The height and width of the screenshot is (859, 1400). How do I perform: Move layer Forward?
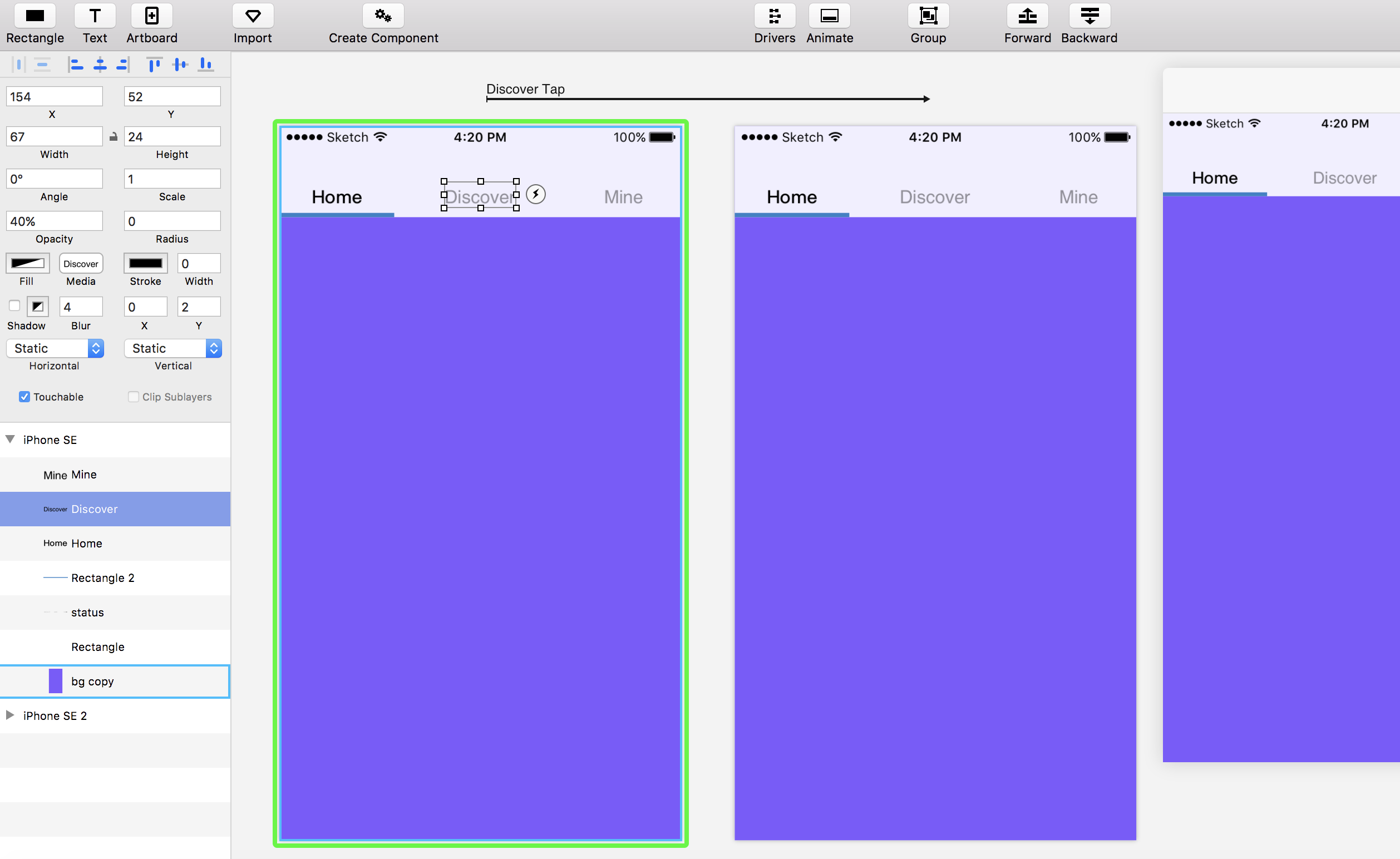pyautogui.click(x=1027, y=16)
